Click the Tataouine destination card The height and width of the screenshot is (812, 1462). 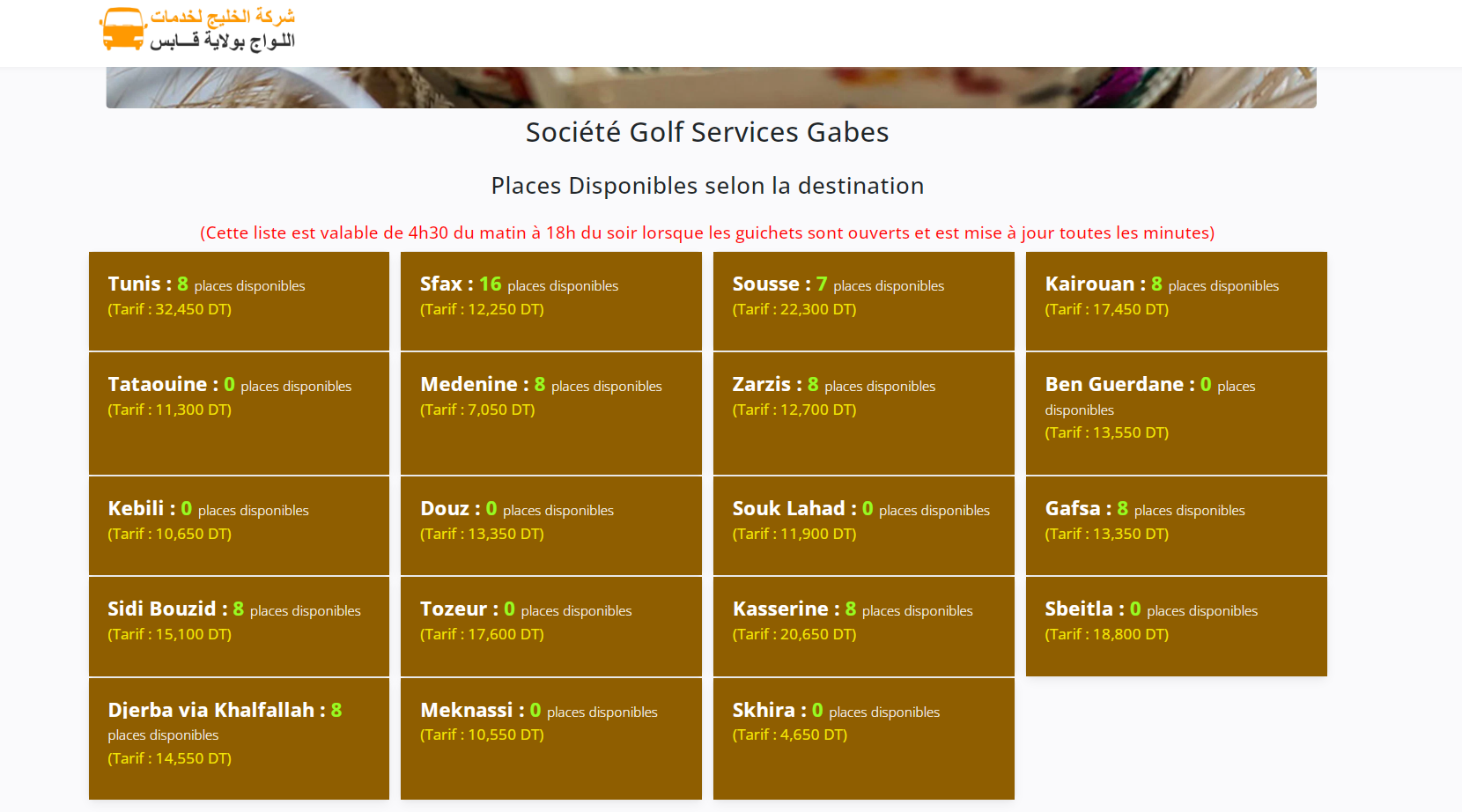tap(239, 412)
